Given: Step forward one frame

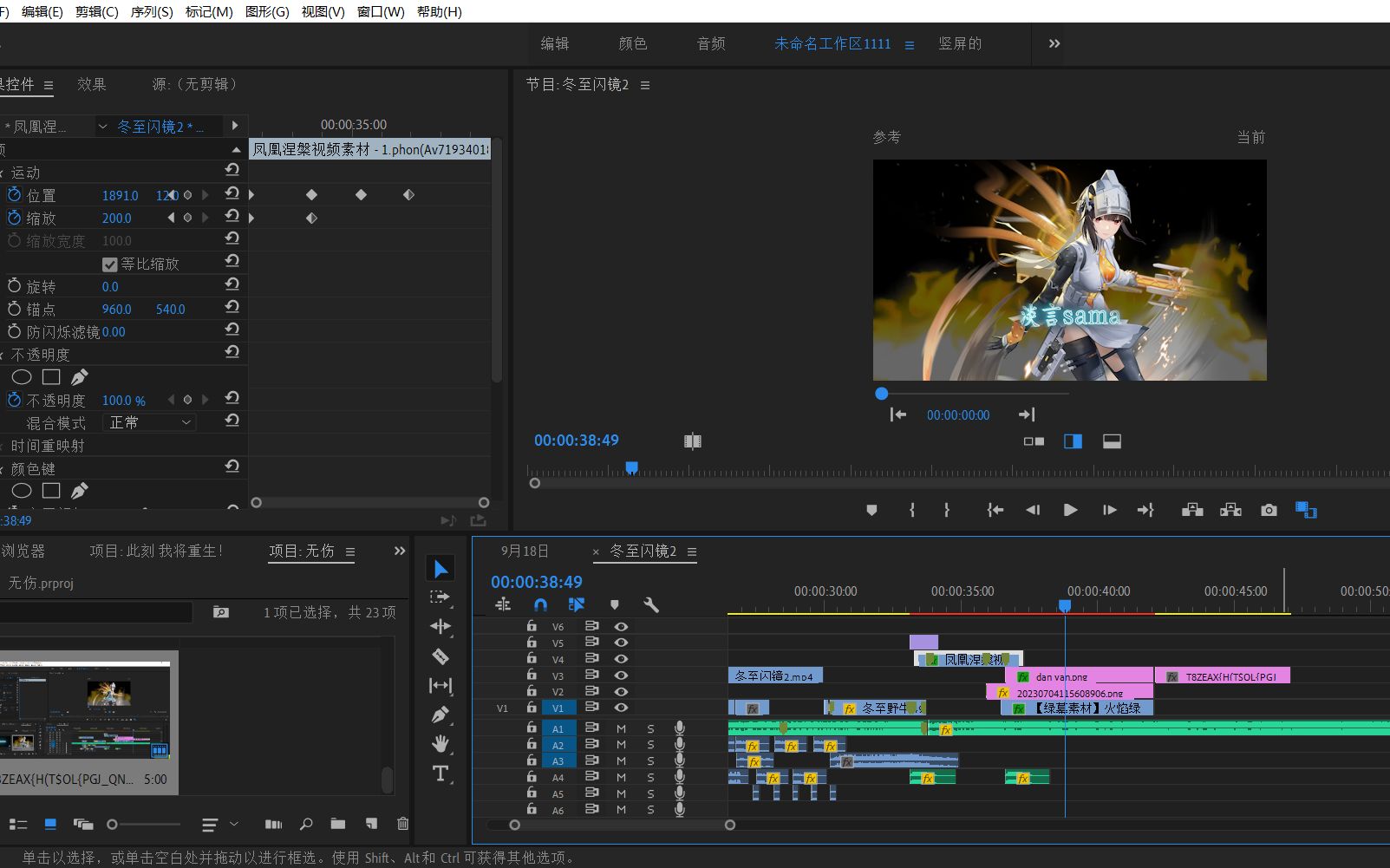Looking at the screenshot, I should [x=1109, y=510].
